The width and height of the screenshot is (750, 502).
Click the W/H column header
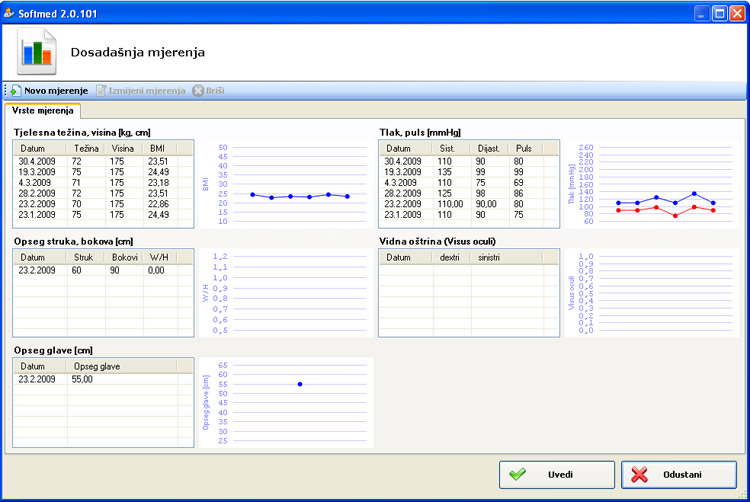[158, 257]
